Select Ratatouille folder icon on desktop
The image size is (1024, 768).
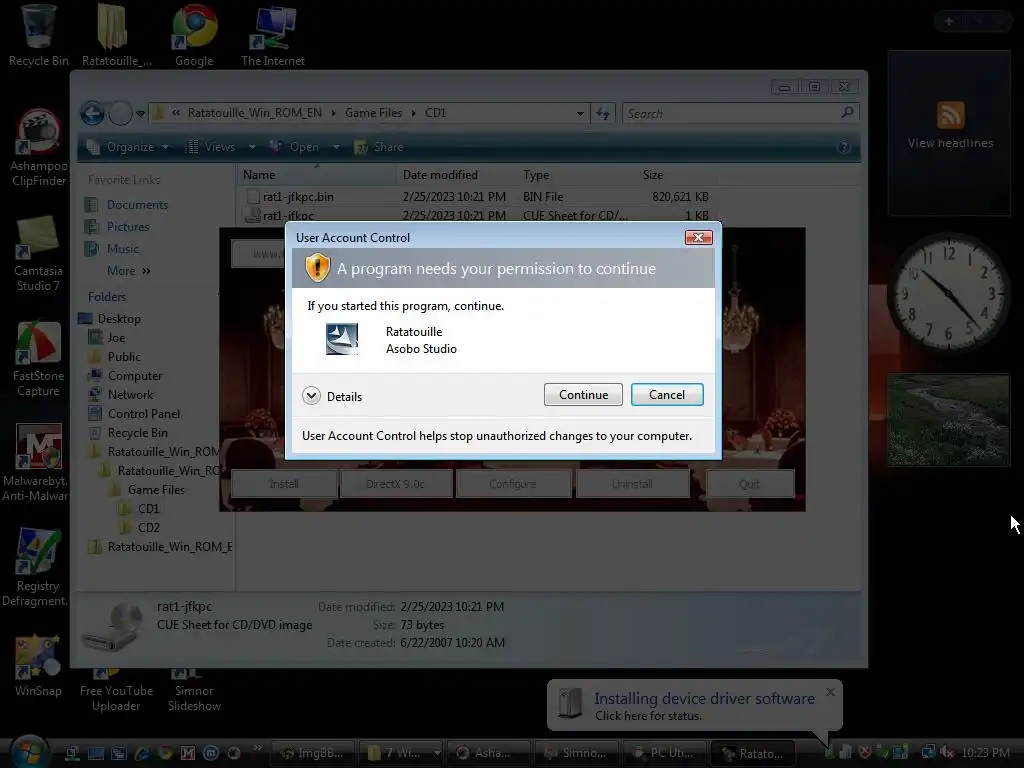click(x=116, y=35)
